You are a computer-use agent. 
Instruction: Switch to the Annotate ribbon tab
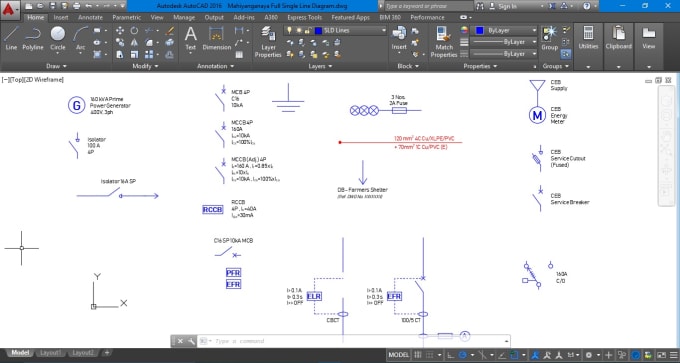(x=90, y=17)
